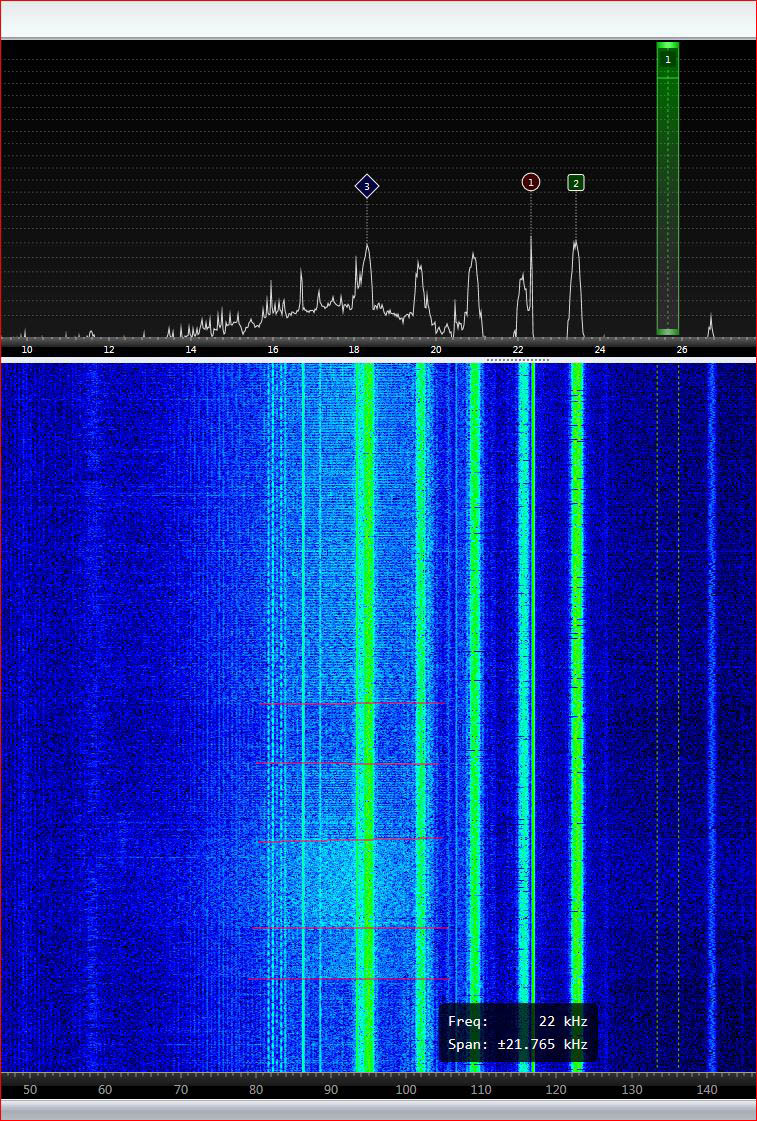Click the Freq: 22 kHz readout
Image resolution: width=757 pixels, height=1121 pixels.
[x=518, y=1022]
